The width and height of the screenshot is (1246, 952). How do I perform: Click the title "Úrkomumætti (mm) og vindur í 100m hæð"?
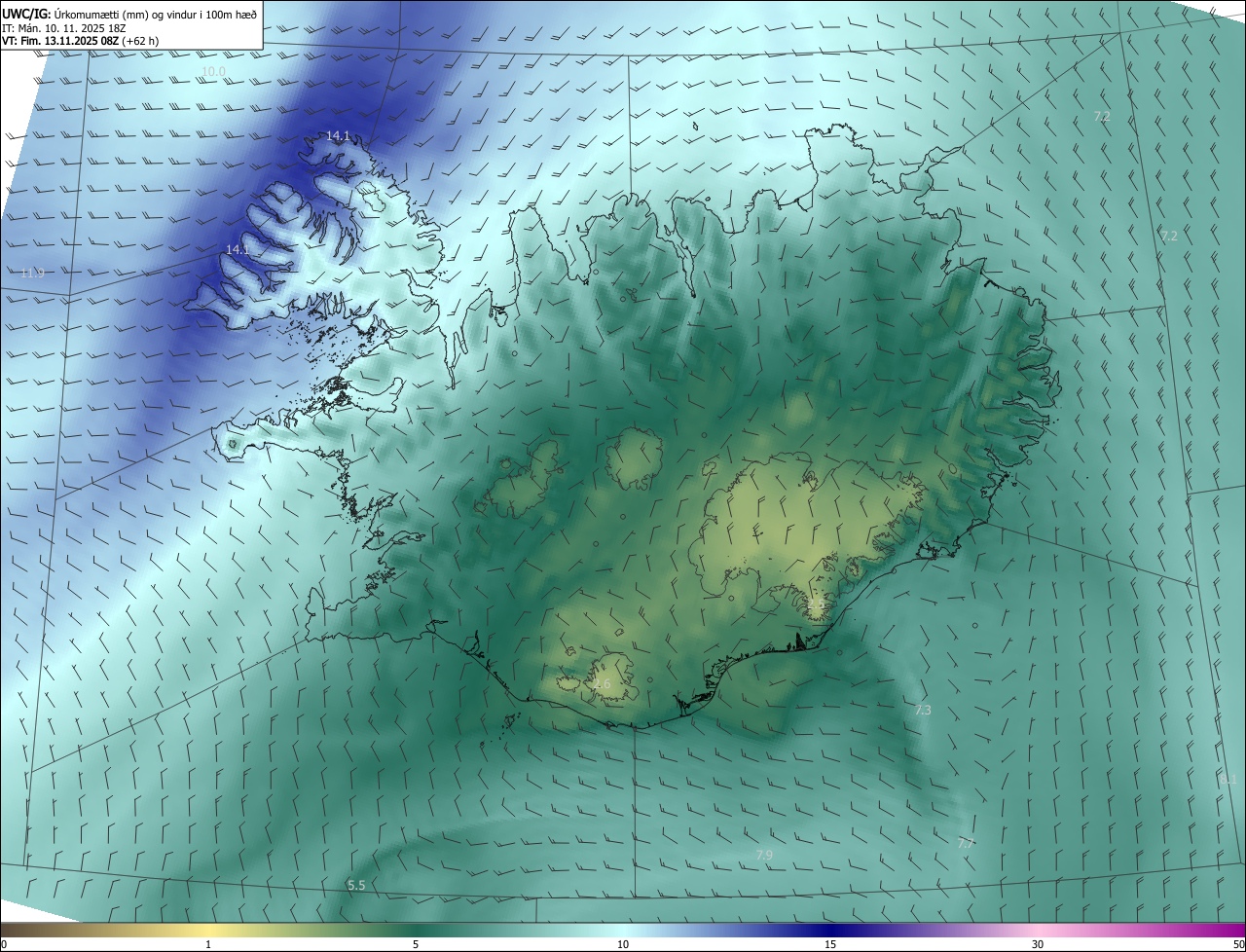156,14
